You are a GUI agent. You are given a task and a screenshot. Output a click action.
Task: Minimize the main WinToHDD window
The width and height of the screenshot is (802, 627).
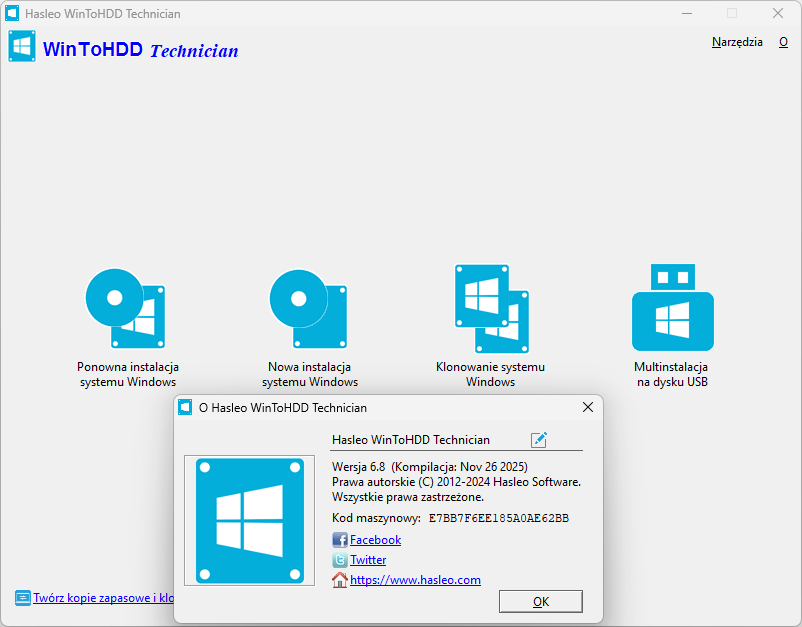pos(687,13)
